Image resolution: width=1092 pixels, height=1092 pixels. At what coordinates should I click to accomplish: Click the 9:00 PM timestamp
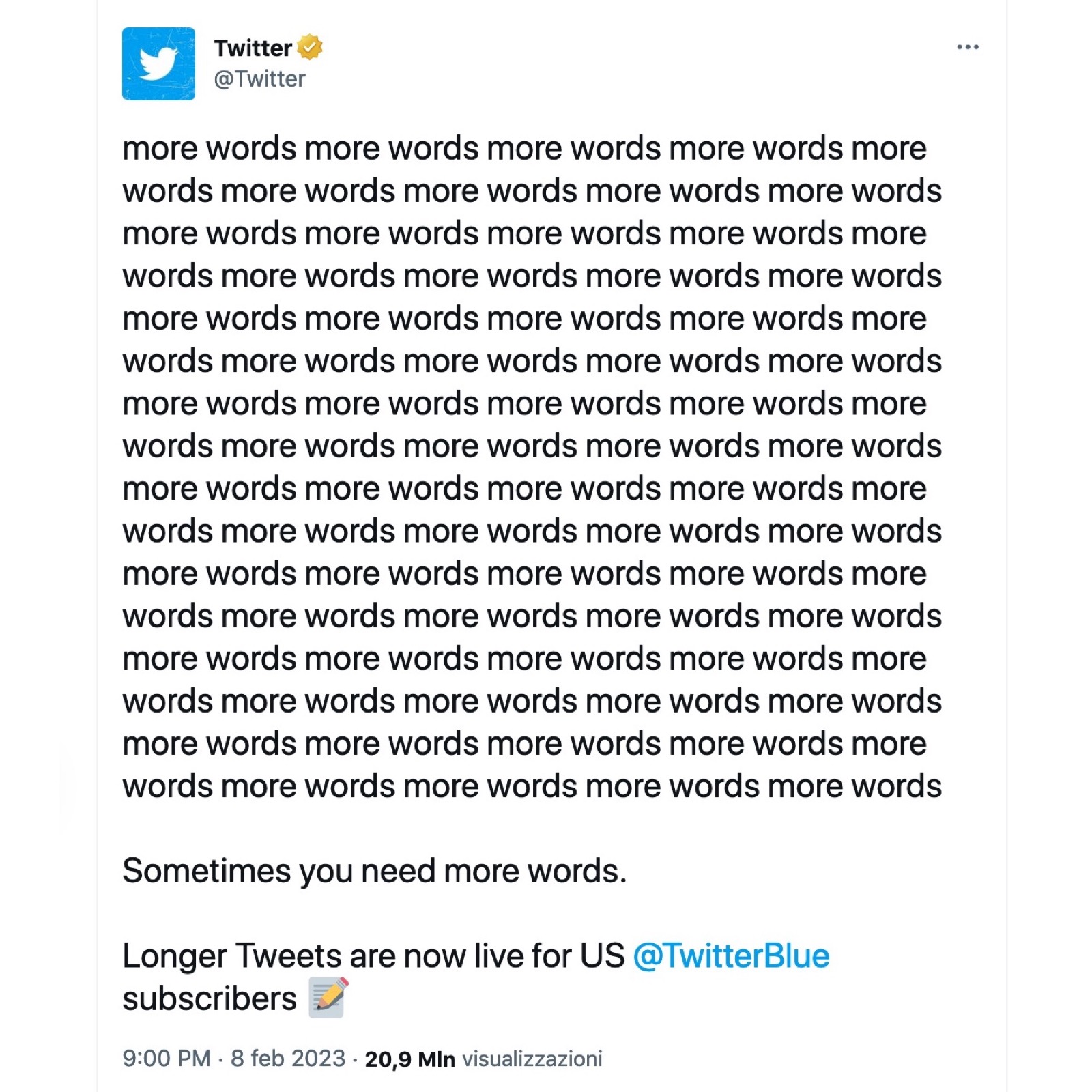click(x=166, y=1059)
